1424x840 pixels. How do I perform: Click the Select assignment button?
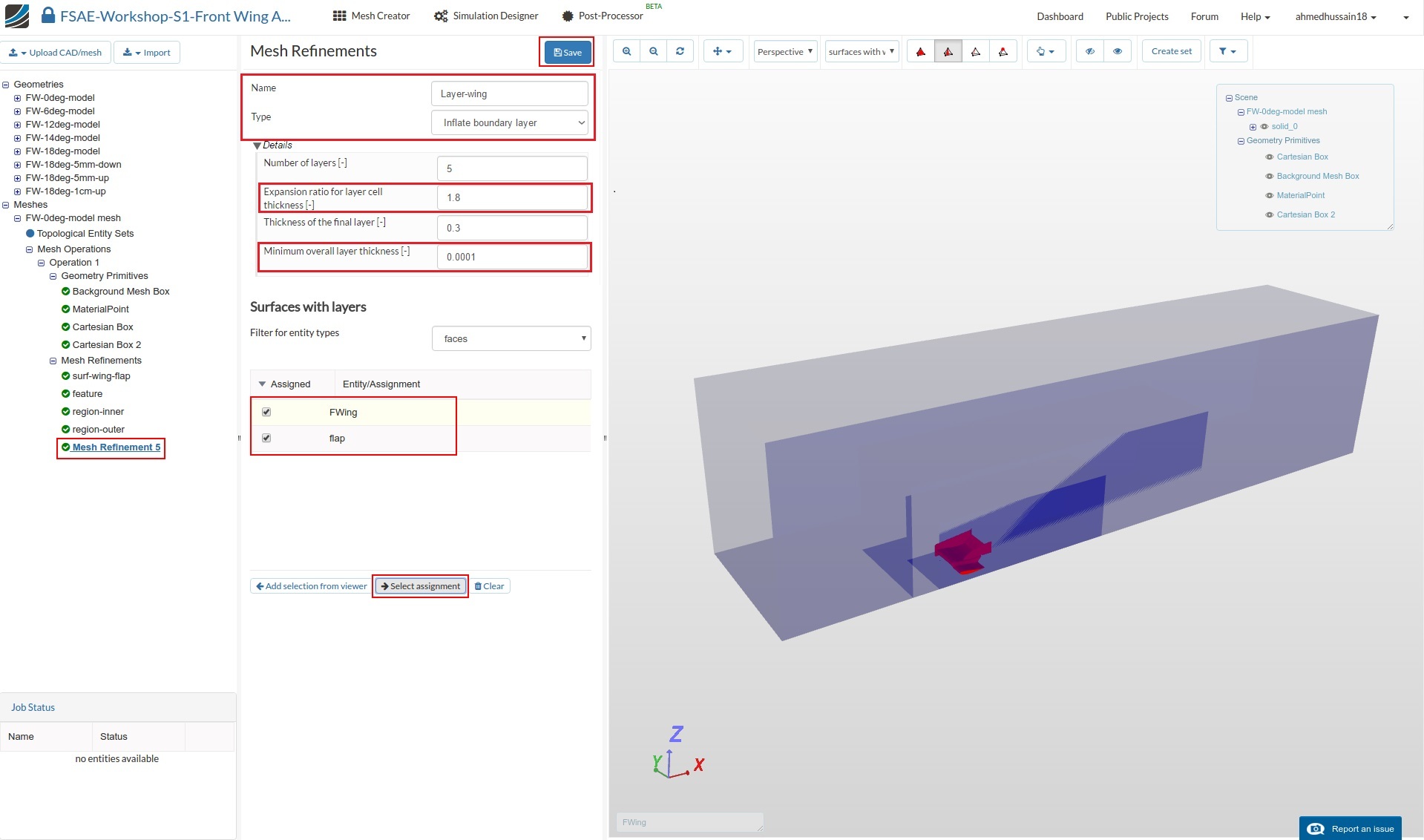coord(421,586)
